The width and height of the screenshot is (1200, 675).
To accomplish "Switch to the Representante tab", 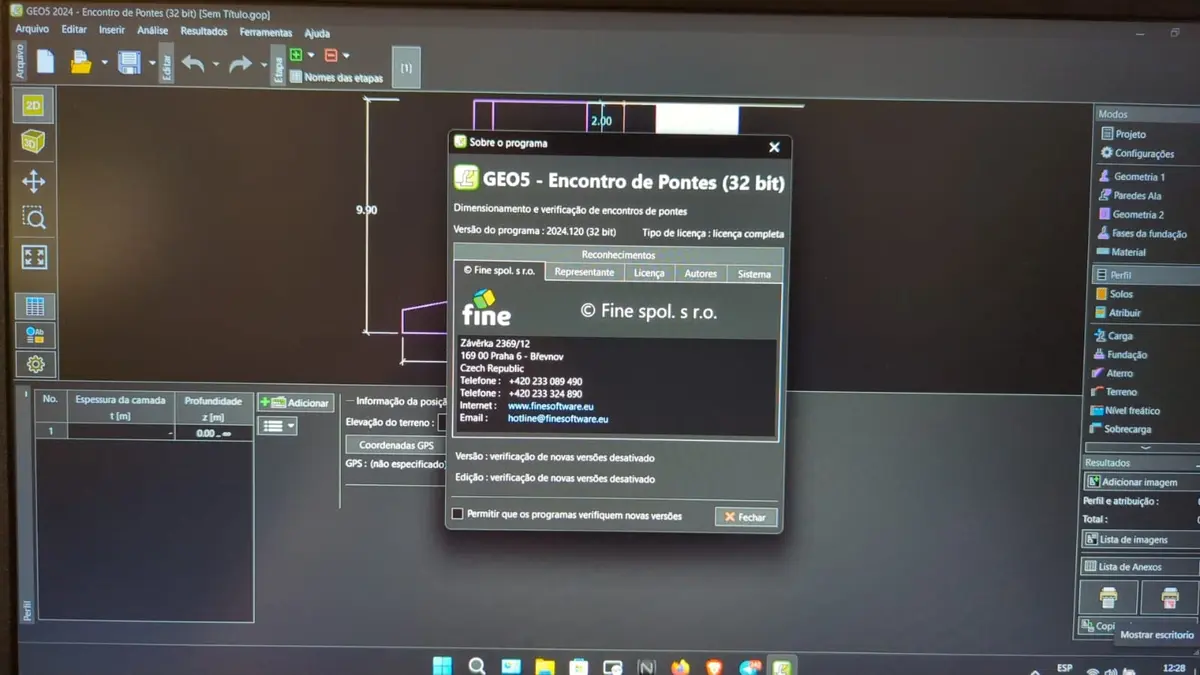I will coord(584,273).
